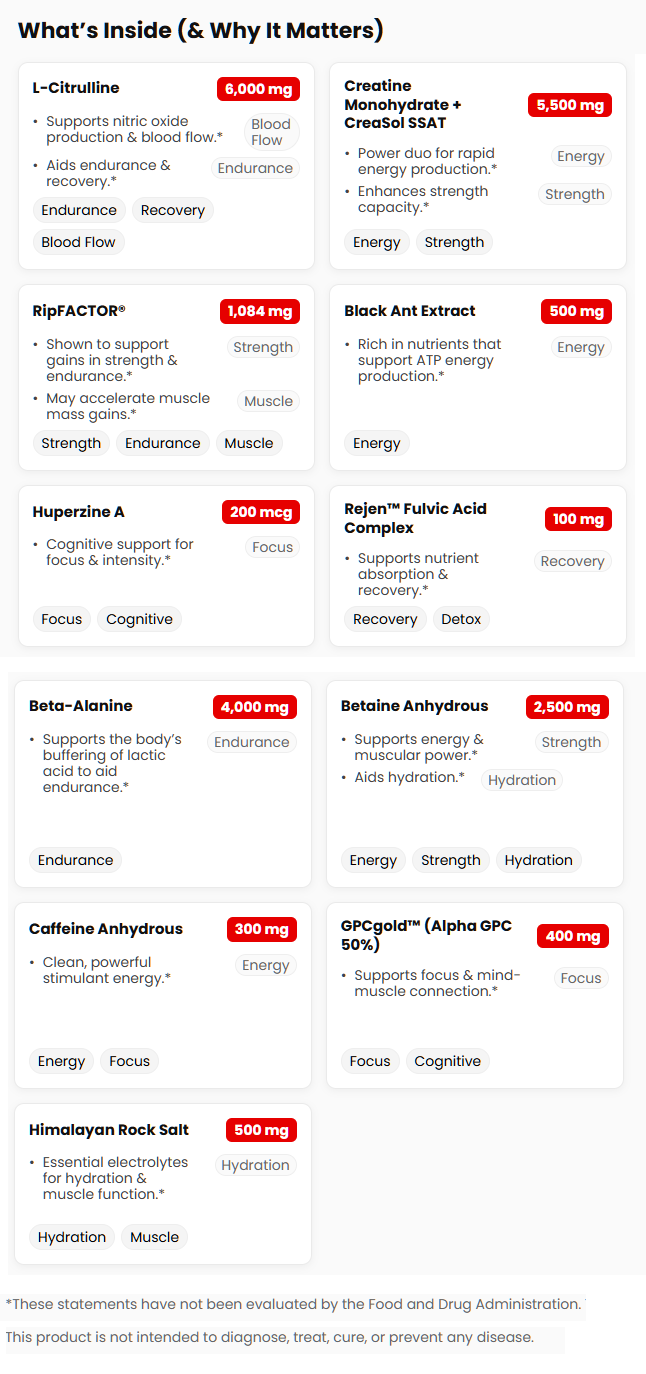Click the Black Ant Extract heading
Viewport: 646px width, 1374px height.
pyautogui.click(x=410, y=311)
